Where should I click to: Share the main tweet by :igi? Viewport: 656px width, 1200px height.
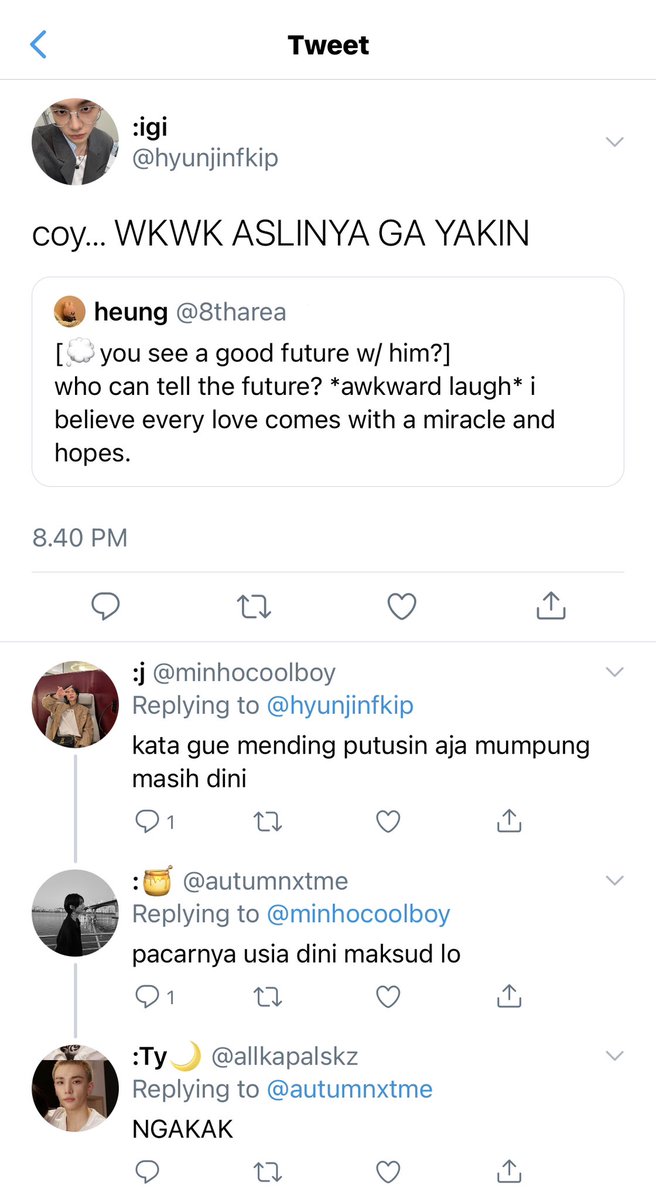[x=551, y=604]
